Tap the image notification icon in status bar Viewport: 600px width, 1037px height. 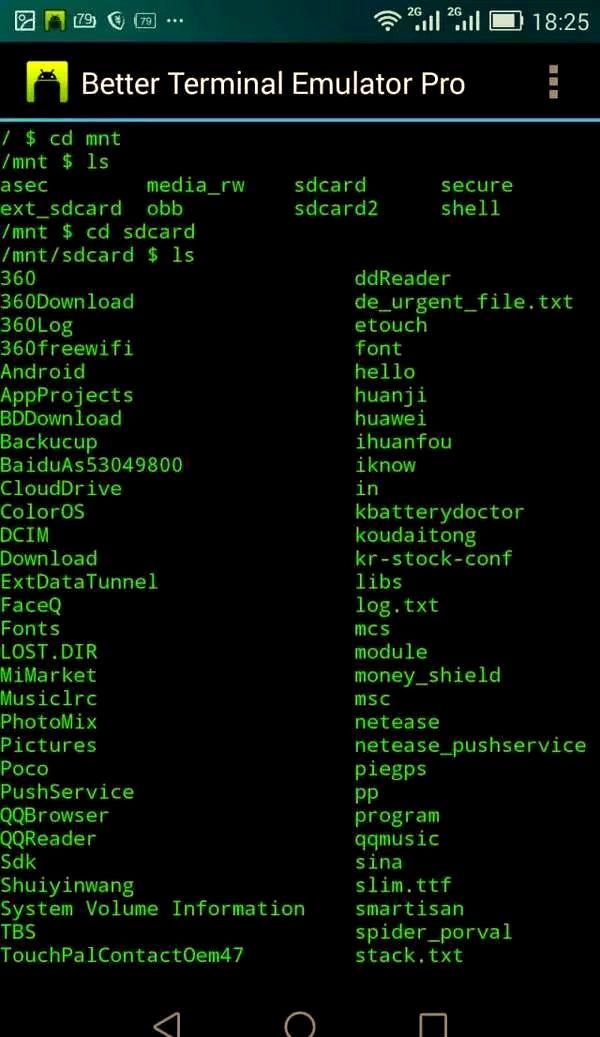point(24,21)
